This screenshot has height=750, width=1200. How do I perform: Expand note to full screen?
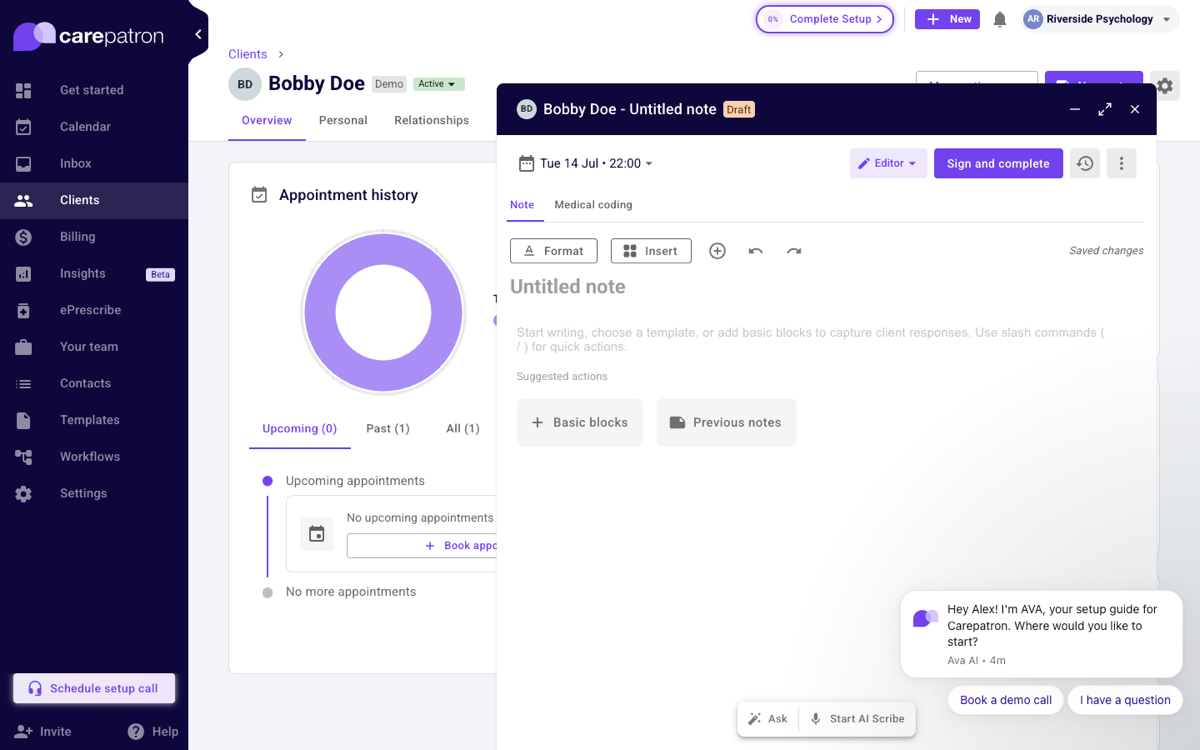point(1105,109)
